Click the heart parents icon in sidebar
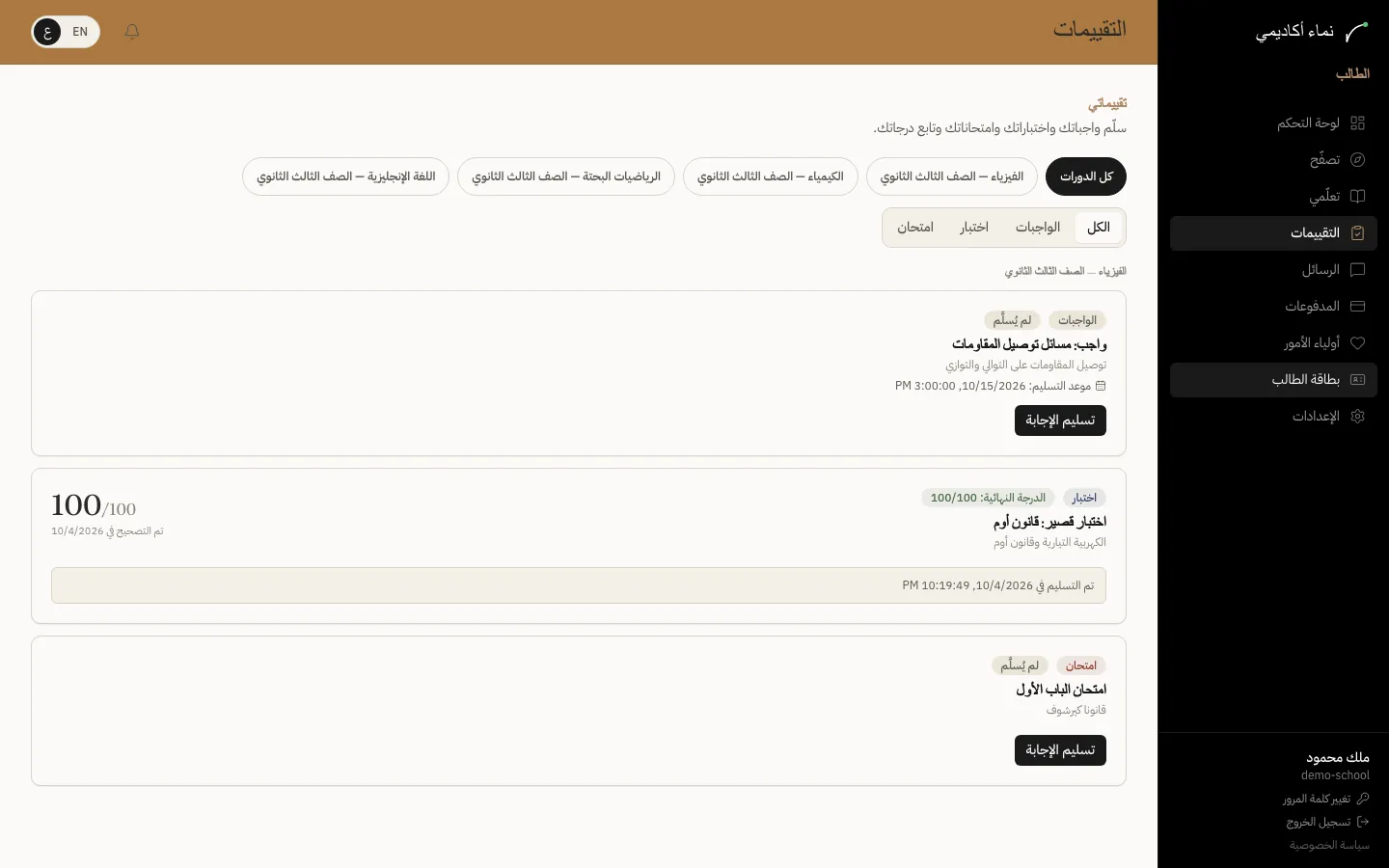1389x868 pixels. coord(1357,343)
